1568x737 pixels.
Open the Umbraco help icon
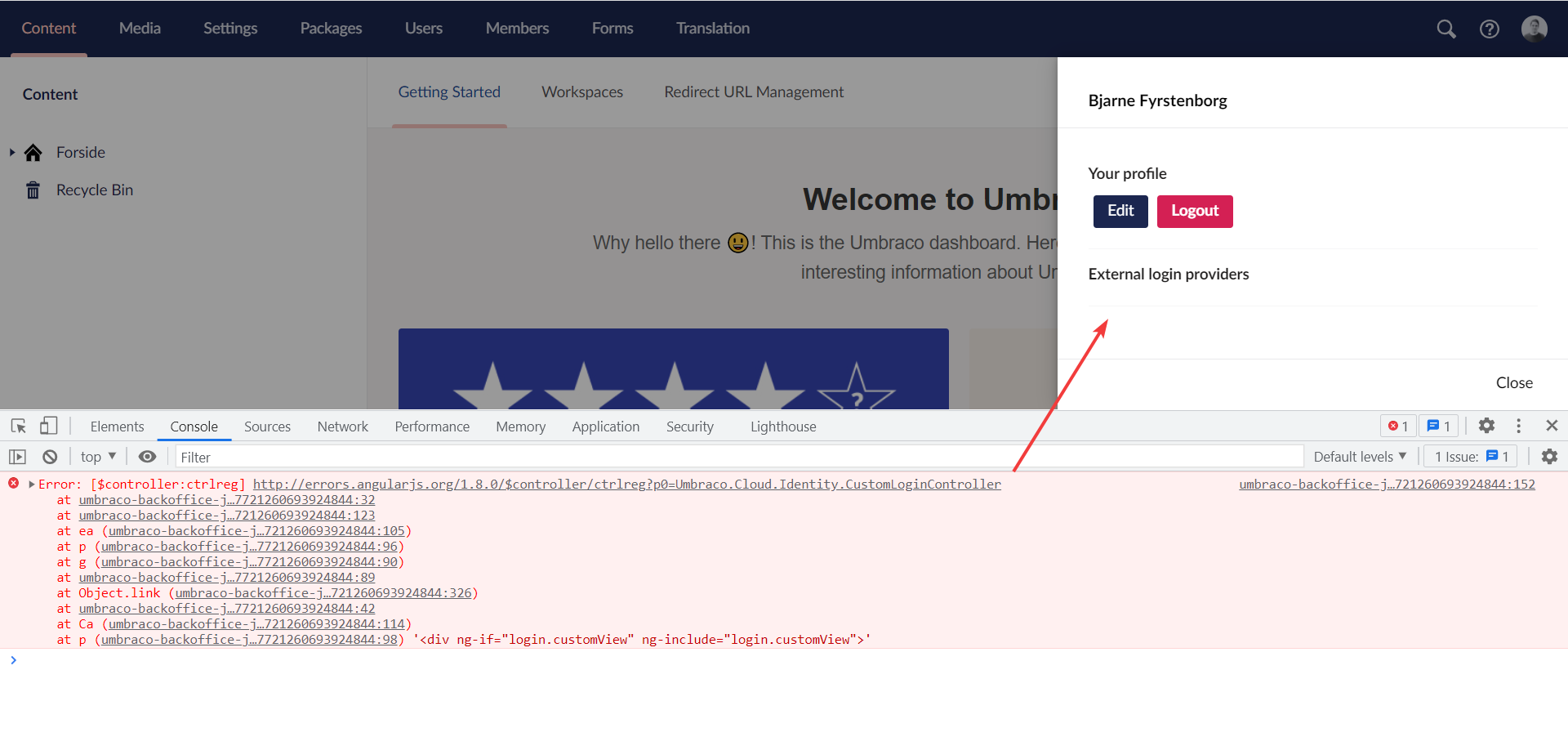click(1490, 29)
